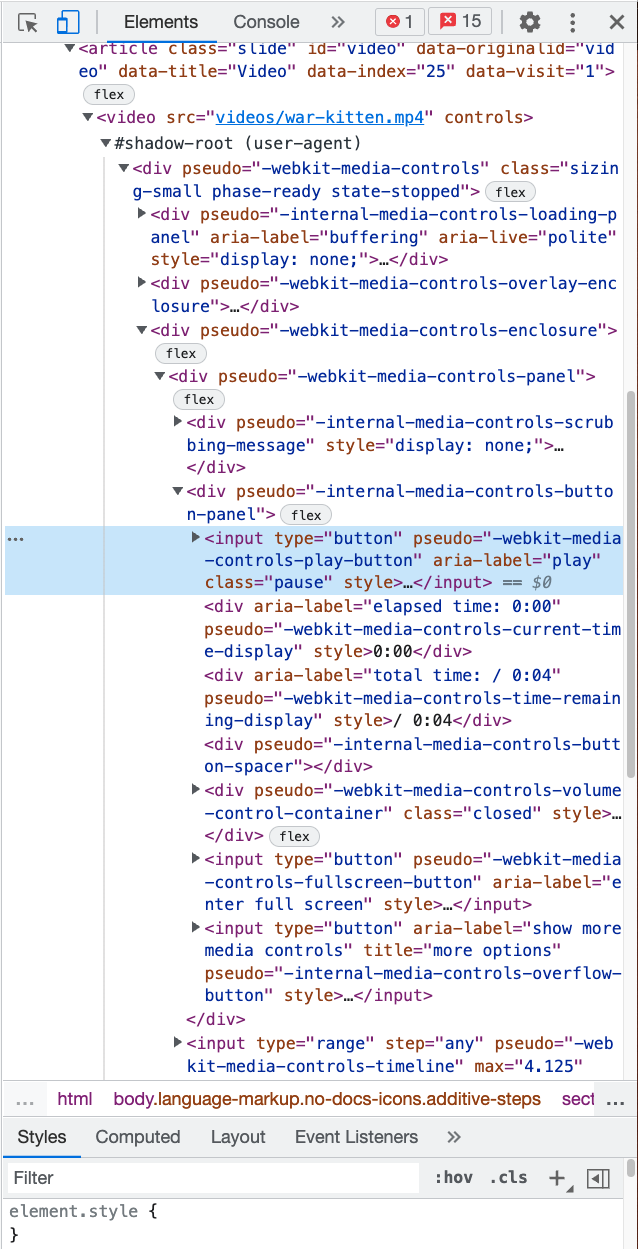
Task: Toggle the computed styles sidebar icon
Action: (x=598, y=1178)
